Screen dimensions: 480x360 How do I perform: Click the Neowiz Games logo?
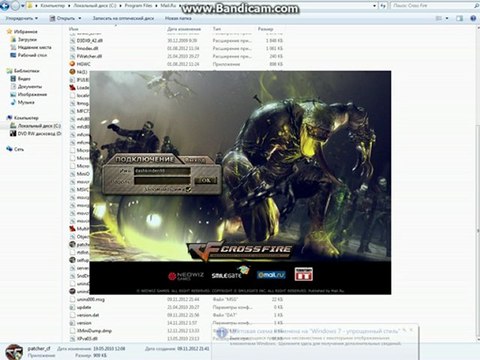pyautogui.click(x=186, y=276)
